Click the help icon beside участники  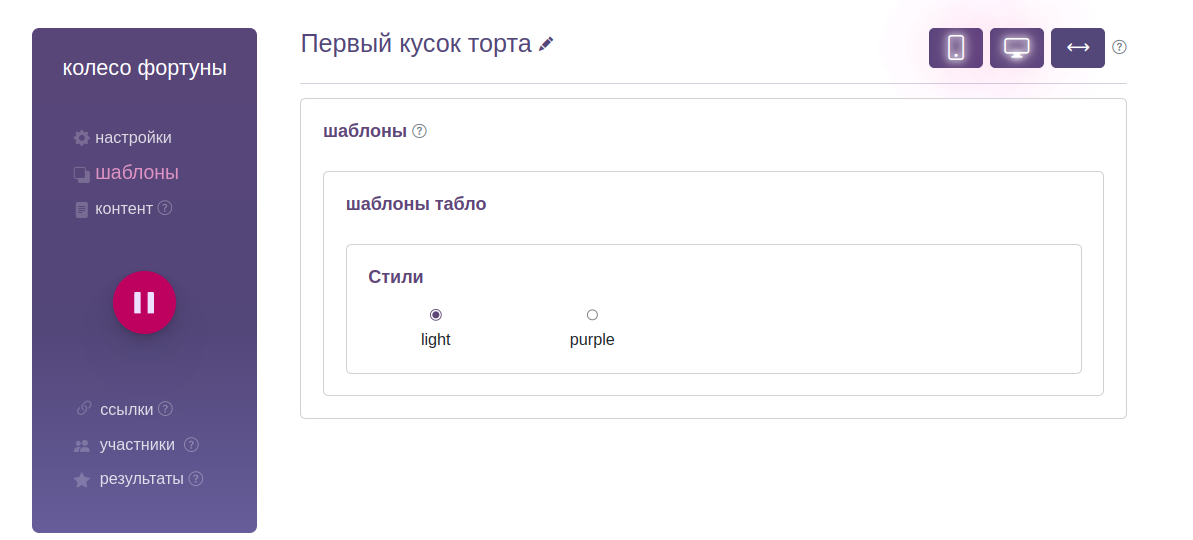(191, 444)
